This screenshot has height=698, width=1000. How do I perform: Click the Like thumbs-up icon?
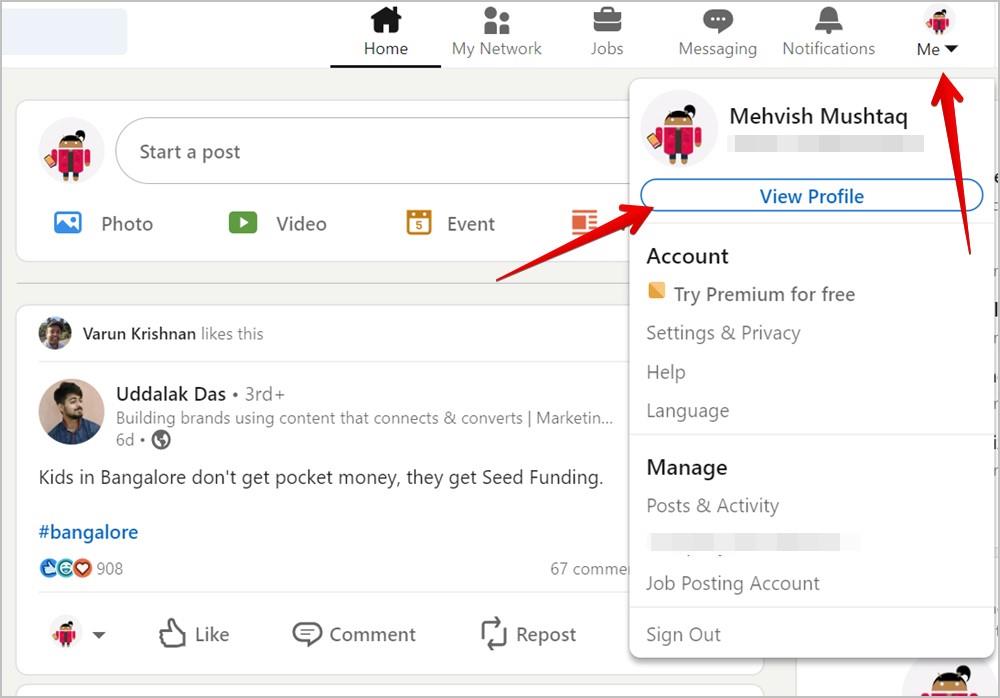pyautogui.click(x=172, y=633)
